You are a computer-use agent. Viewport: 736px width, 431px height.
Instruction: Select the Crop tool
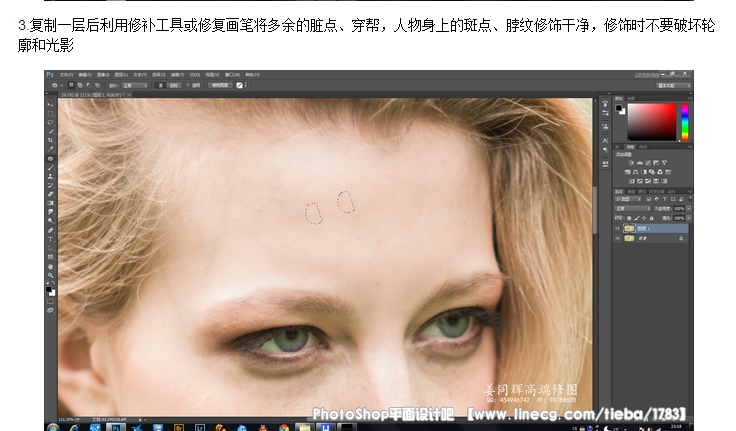tap(50, 140)
